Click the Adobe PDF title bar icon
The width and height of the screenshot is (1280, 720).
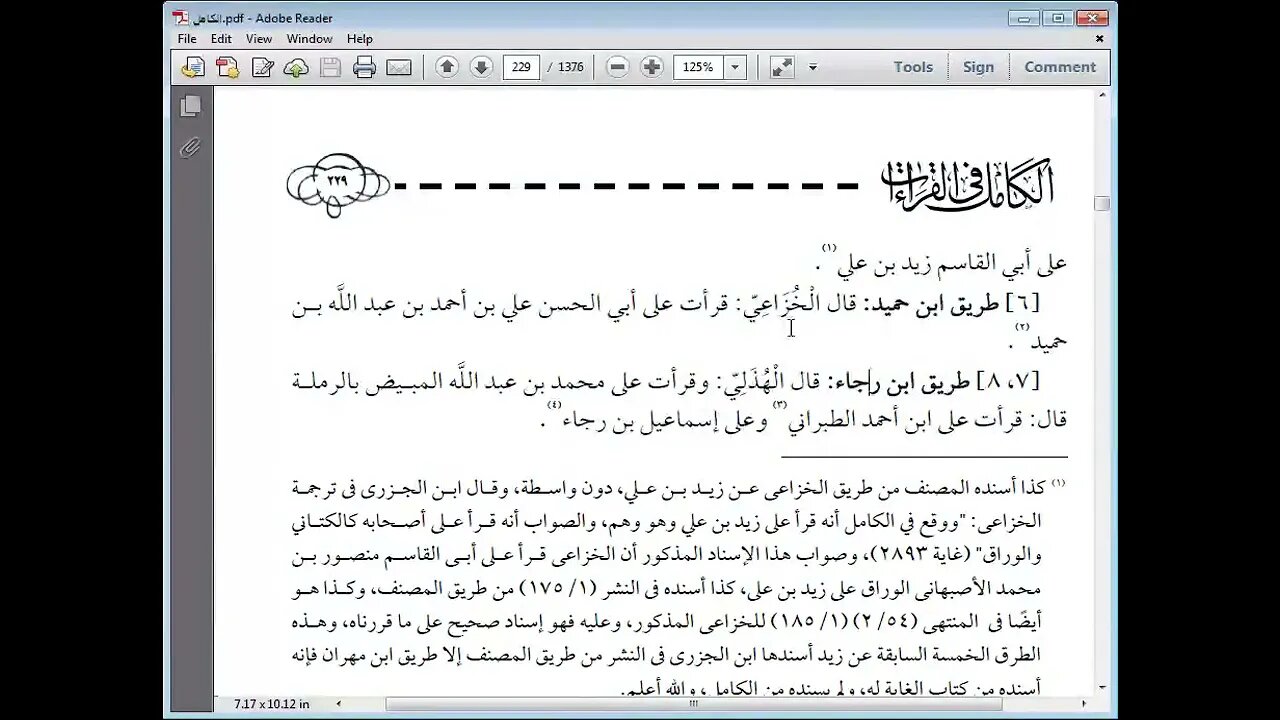(x=180, y=17)
